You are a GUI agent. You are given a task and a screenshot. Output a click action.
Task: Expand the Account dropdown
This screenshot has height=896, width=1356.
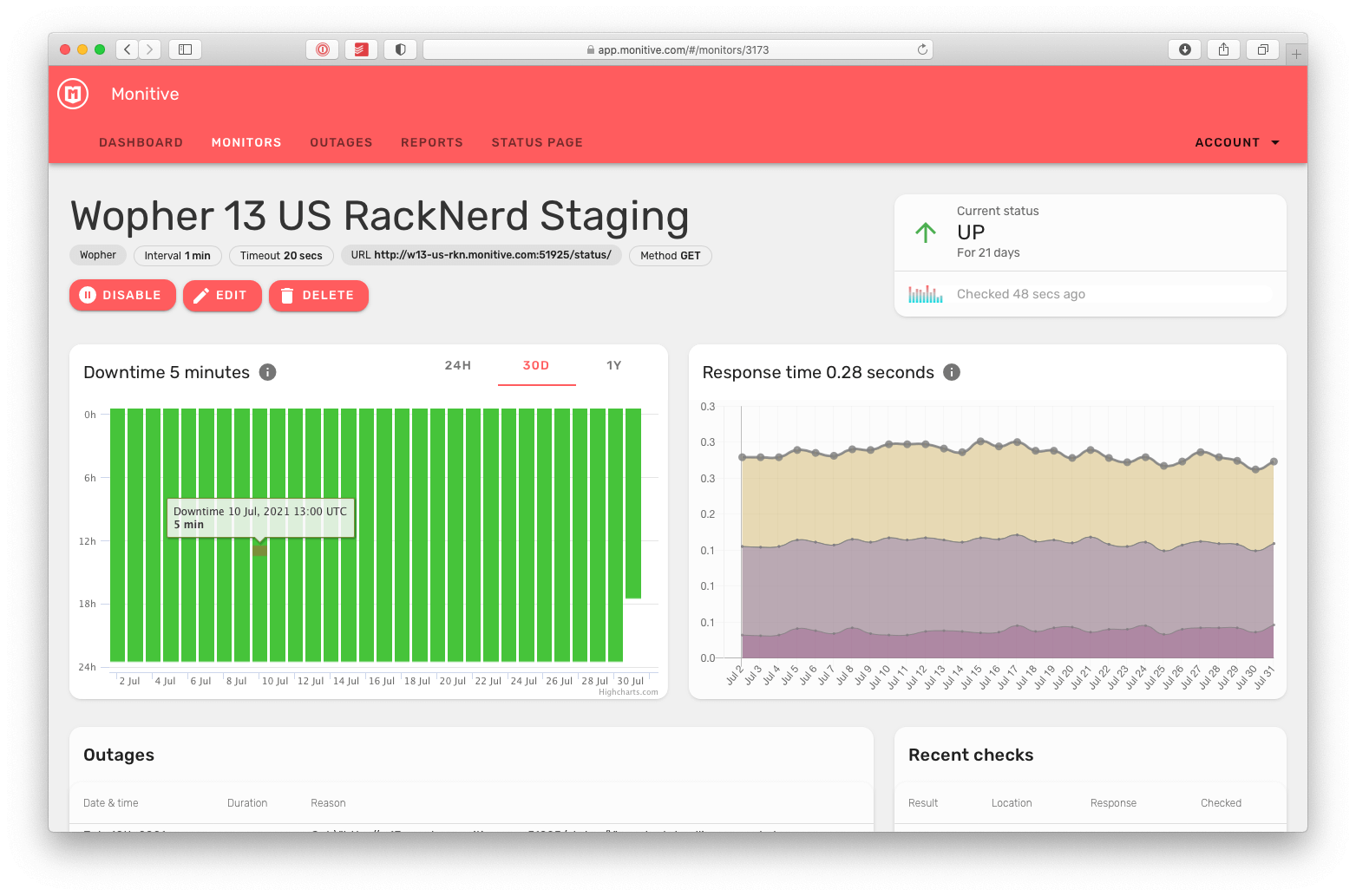[x=1237, y=142]
